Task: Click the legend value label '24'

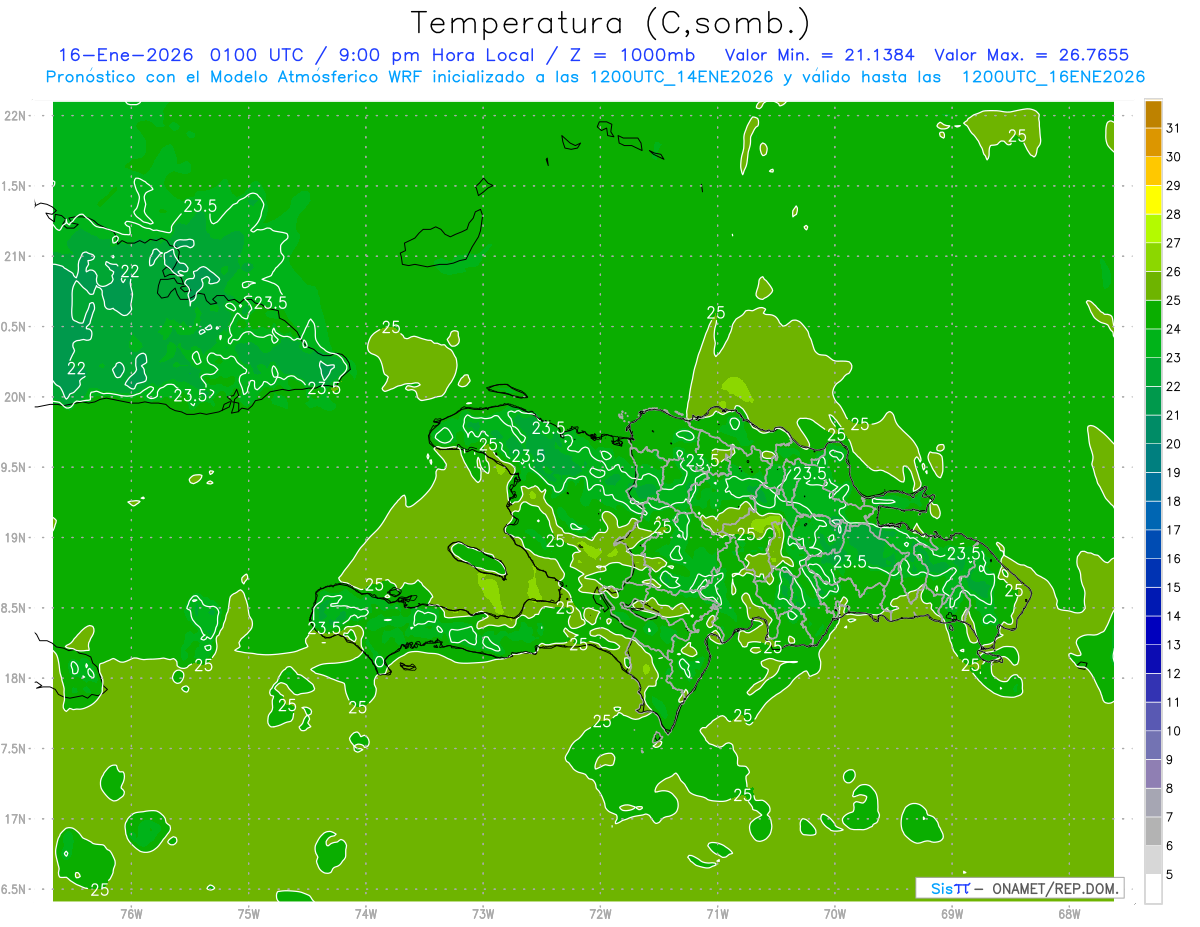Action: click(x=1174, y=329)
